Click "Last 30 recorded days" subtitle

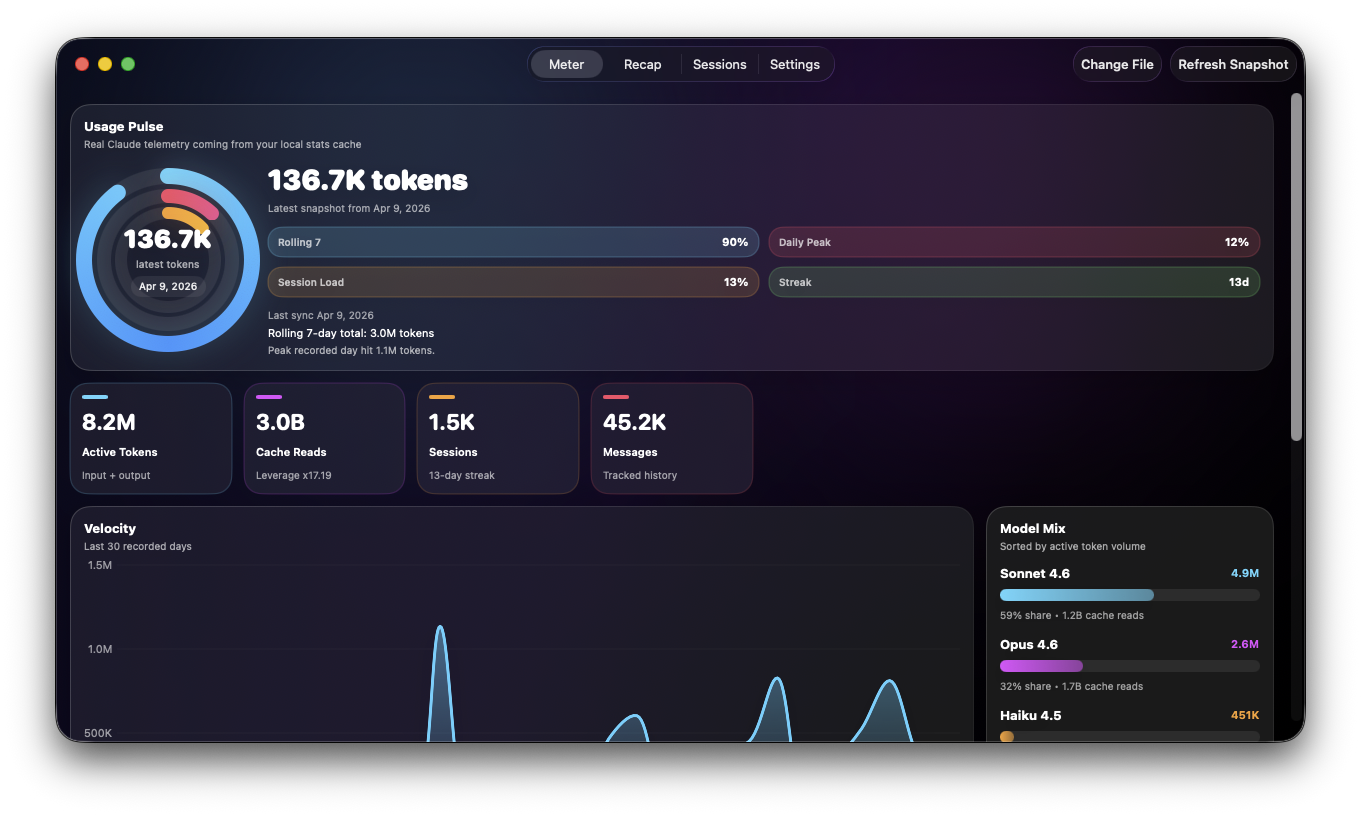pyautogui.click(x=138, y=547)
